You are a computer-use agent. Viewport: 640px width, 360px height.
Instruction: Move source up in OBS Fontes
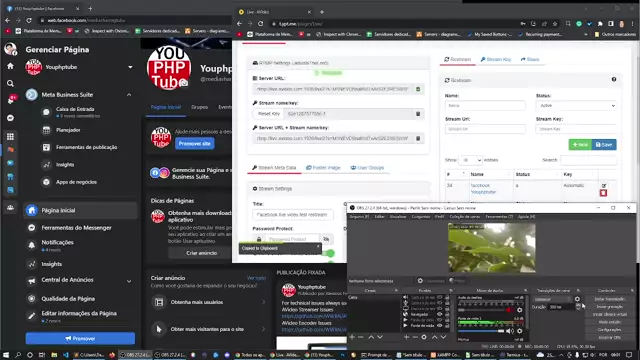(x=434, y=337)
